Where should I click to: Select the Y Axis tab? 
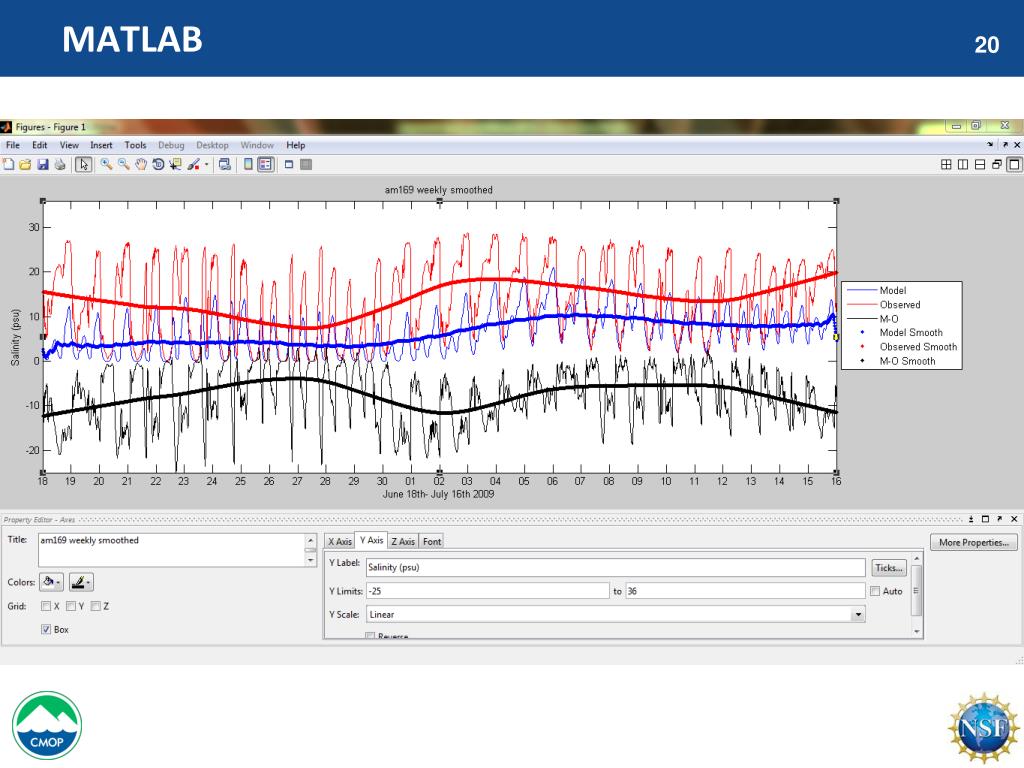(372, 540)
